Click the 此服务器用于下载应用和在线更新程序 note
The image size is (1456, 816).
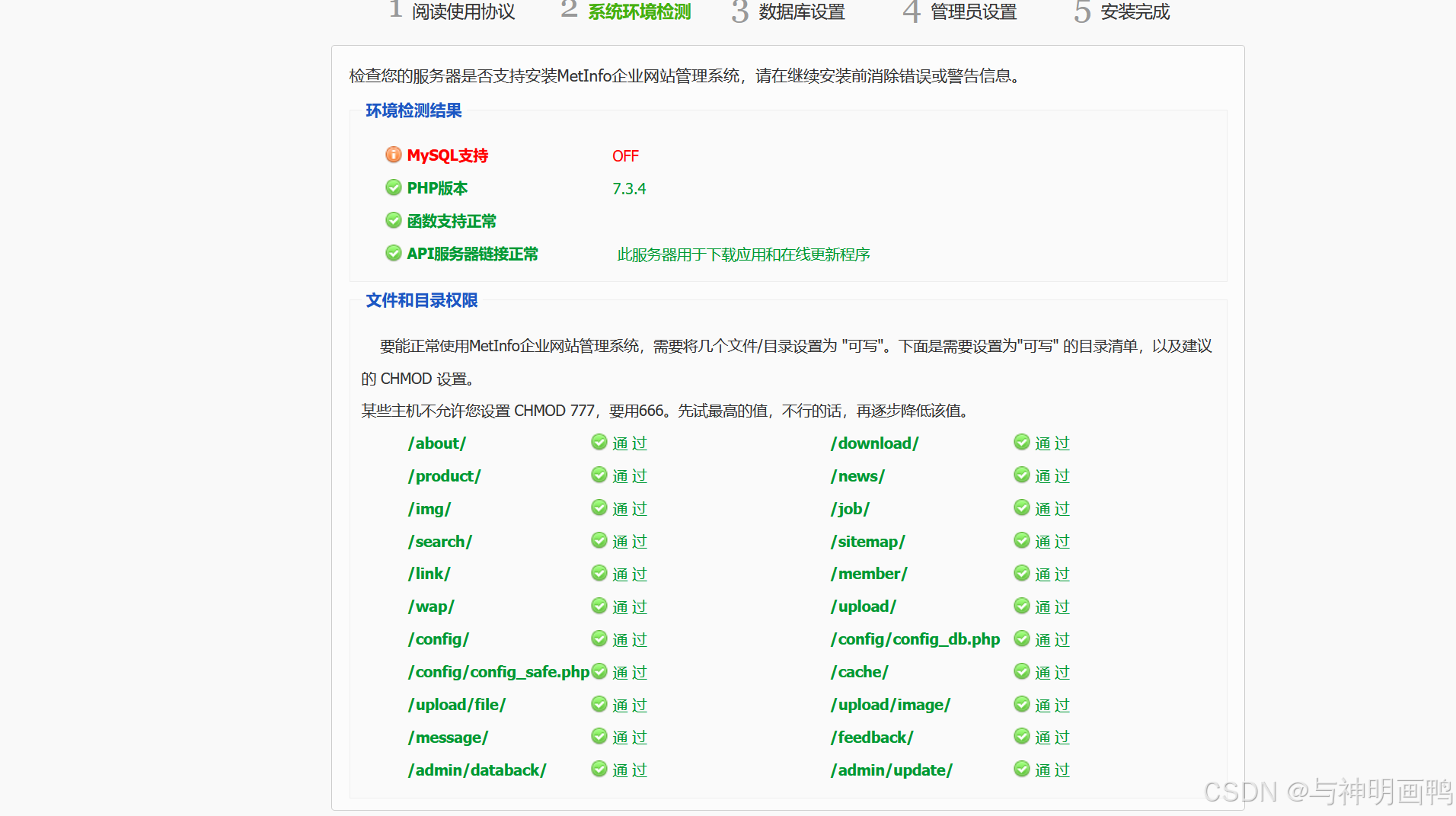point(743,254)
